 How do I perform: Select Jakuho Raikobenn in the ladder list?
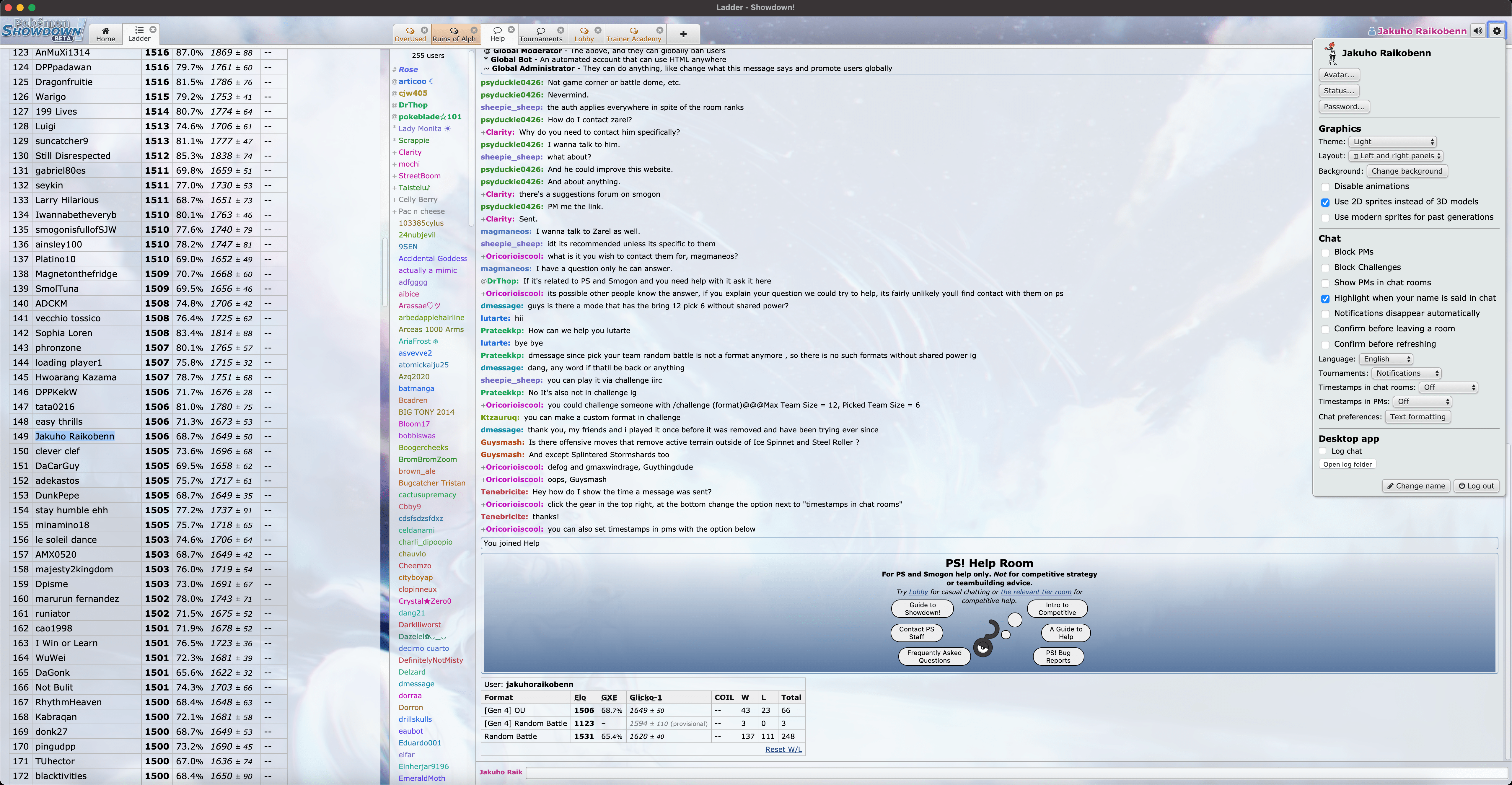tap(74, 436)
